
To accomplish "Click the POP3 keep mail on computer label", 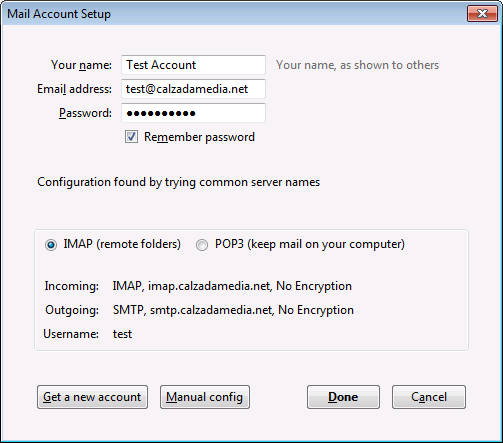I will pos(310,244).
